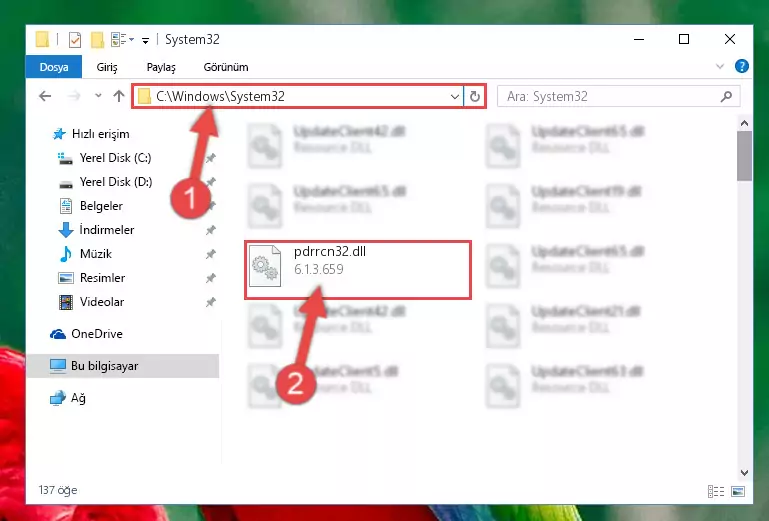The width and height of the screenshot is (769, 521).
Task: Open the Customize Quick Access Toolbar arrow
Action: coord(145,40)
